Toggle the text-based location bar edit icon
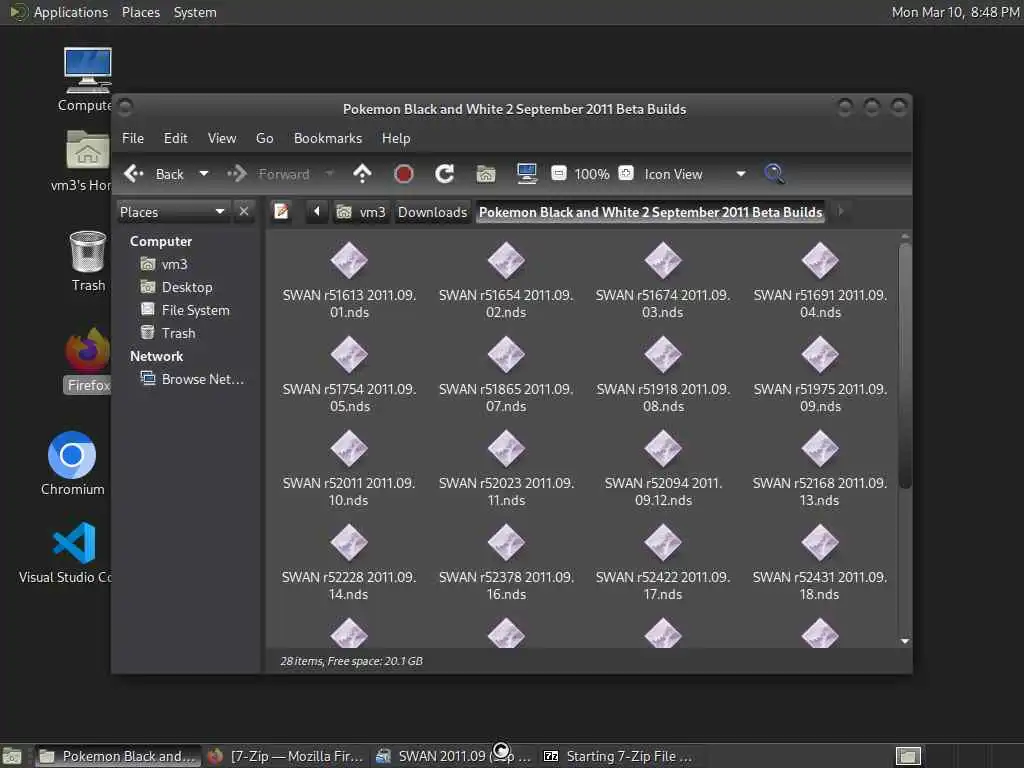The image size is (1024, 768). tap(281, 212)
